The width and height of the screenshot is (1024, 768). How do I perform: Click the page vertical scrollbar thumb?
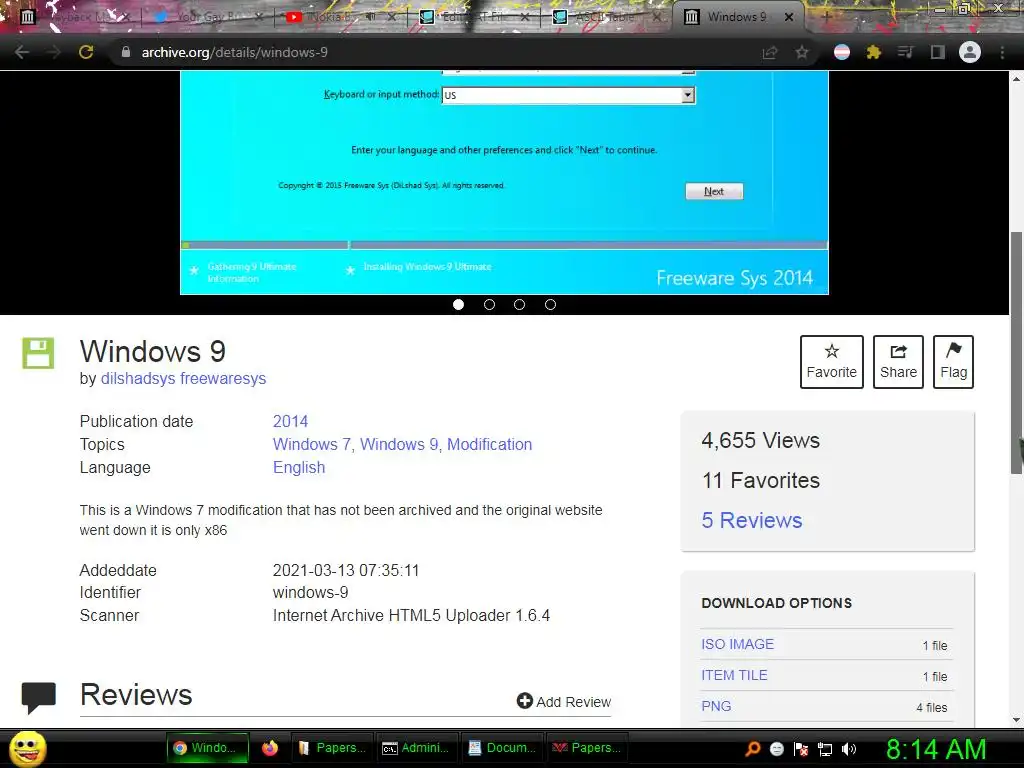tap(1016, 353)
